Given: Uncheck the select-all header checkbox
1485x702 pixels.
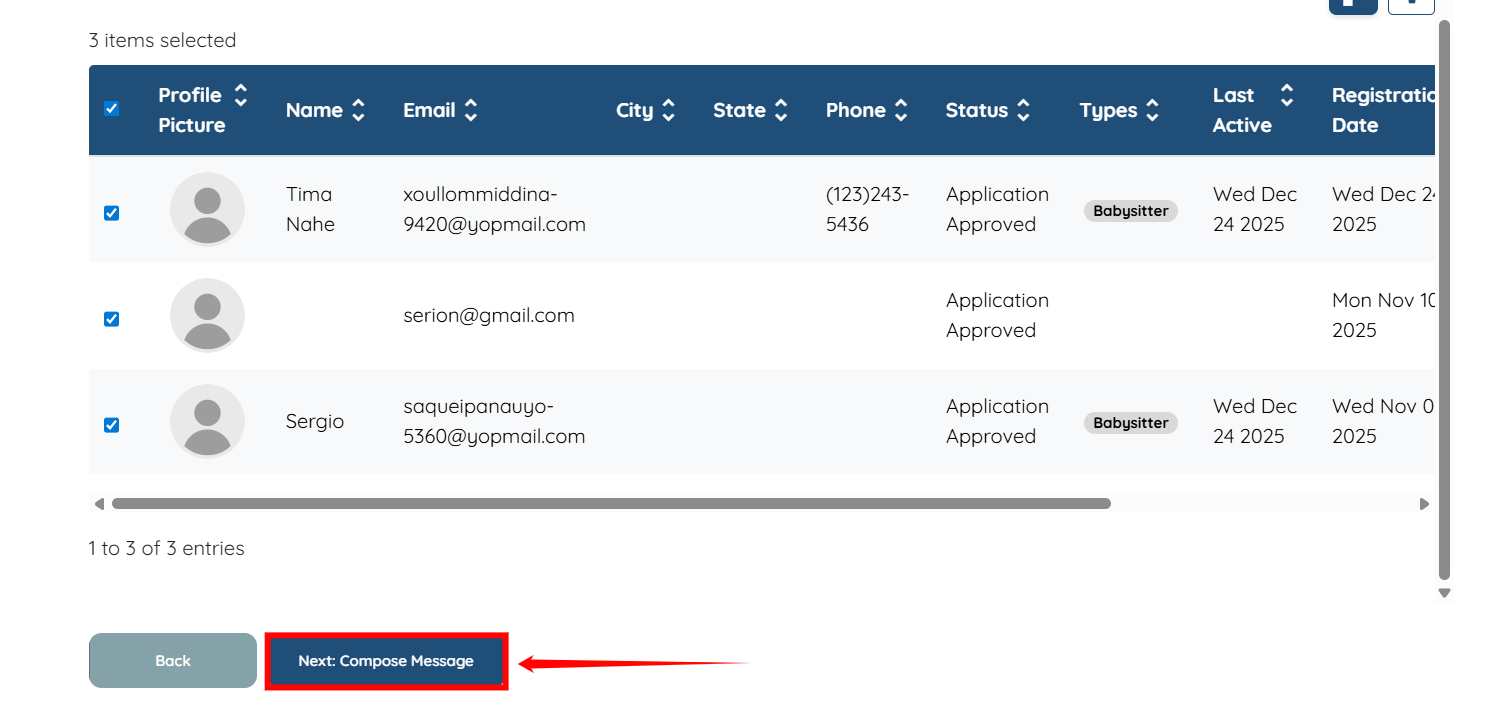Looking at the screenshot, I should click(111, 108).
